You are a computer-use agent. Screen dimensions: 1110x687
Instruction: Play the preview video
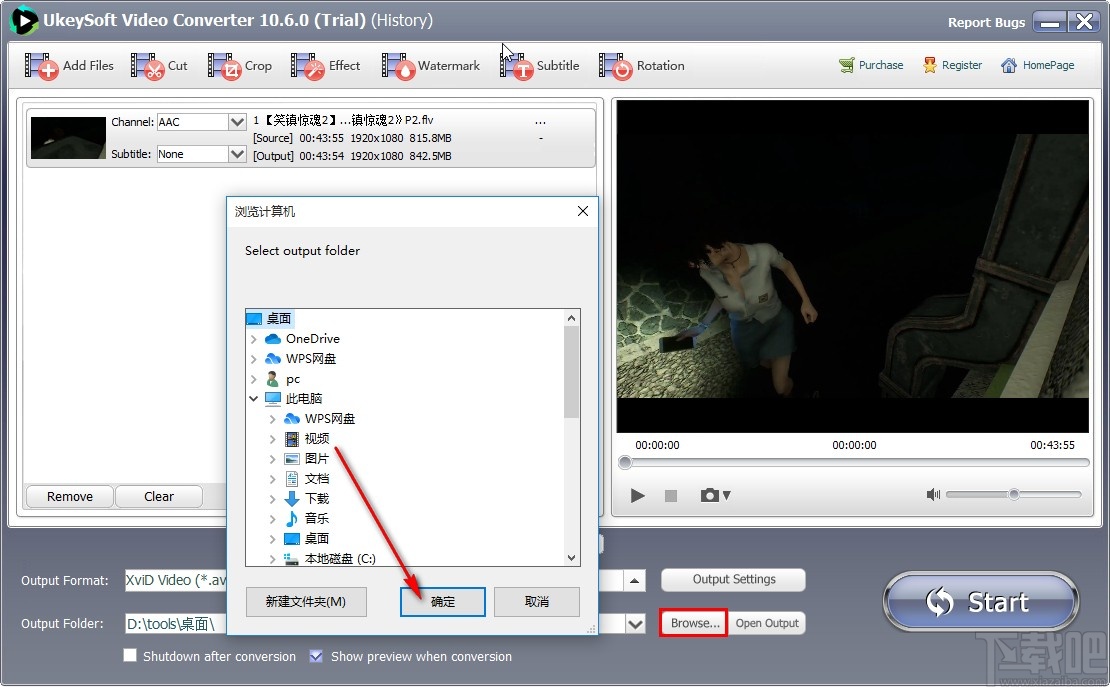coord(637,495)
